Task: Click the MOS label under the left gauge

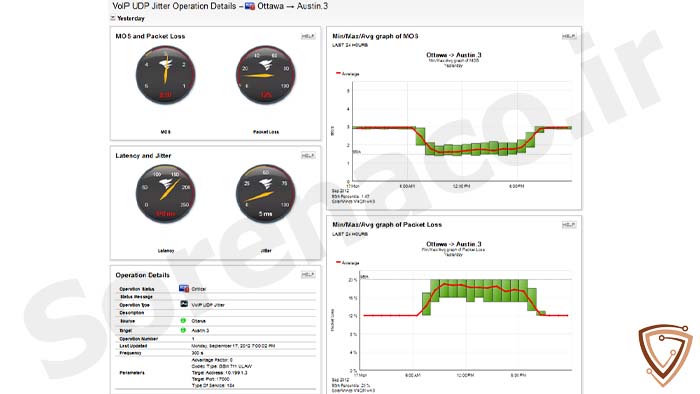Action: point(166,132)
